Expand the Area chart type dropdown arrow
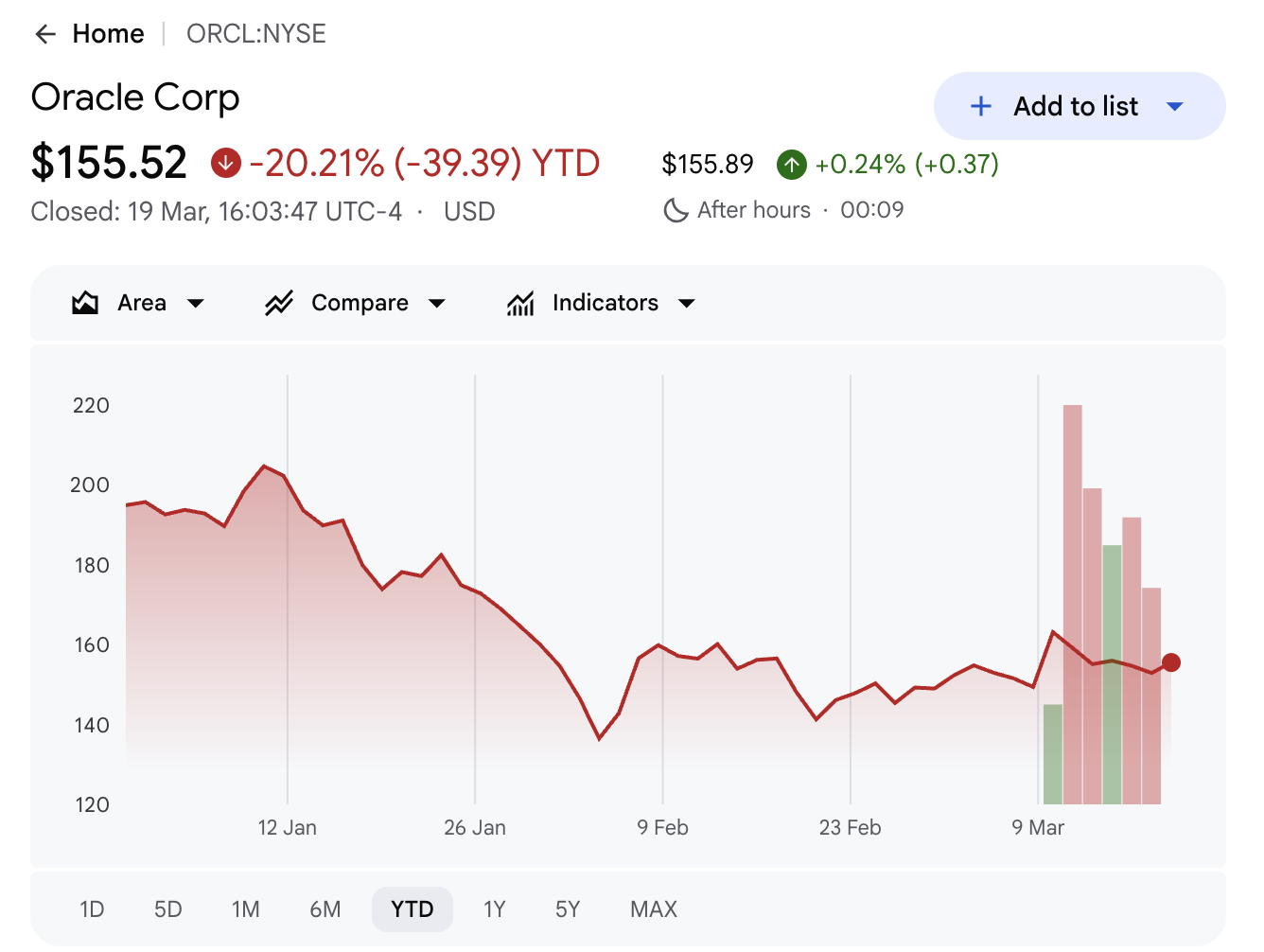 [x=196, y=304]
